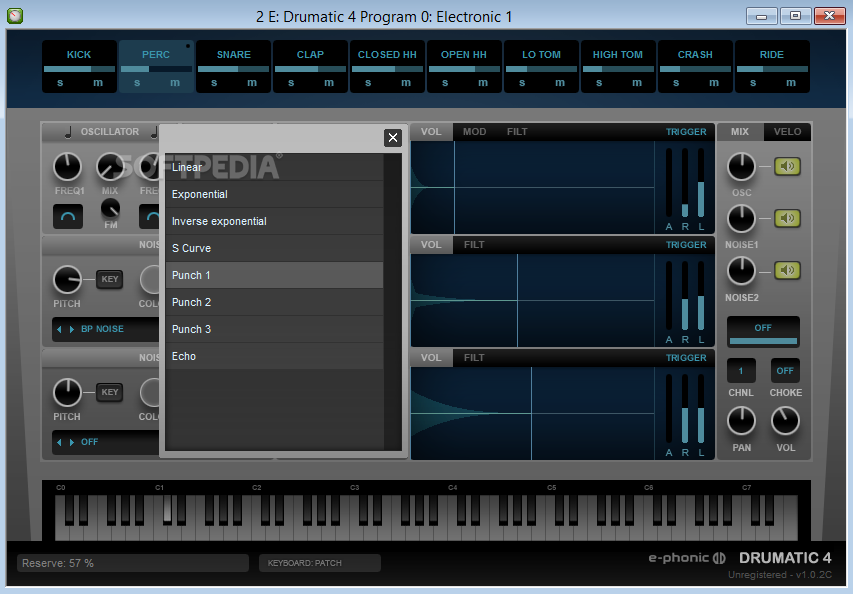Click the OSC mix knob
Image resolution: width=853 pixels, height=594 pixels.
[741, 167]
